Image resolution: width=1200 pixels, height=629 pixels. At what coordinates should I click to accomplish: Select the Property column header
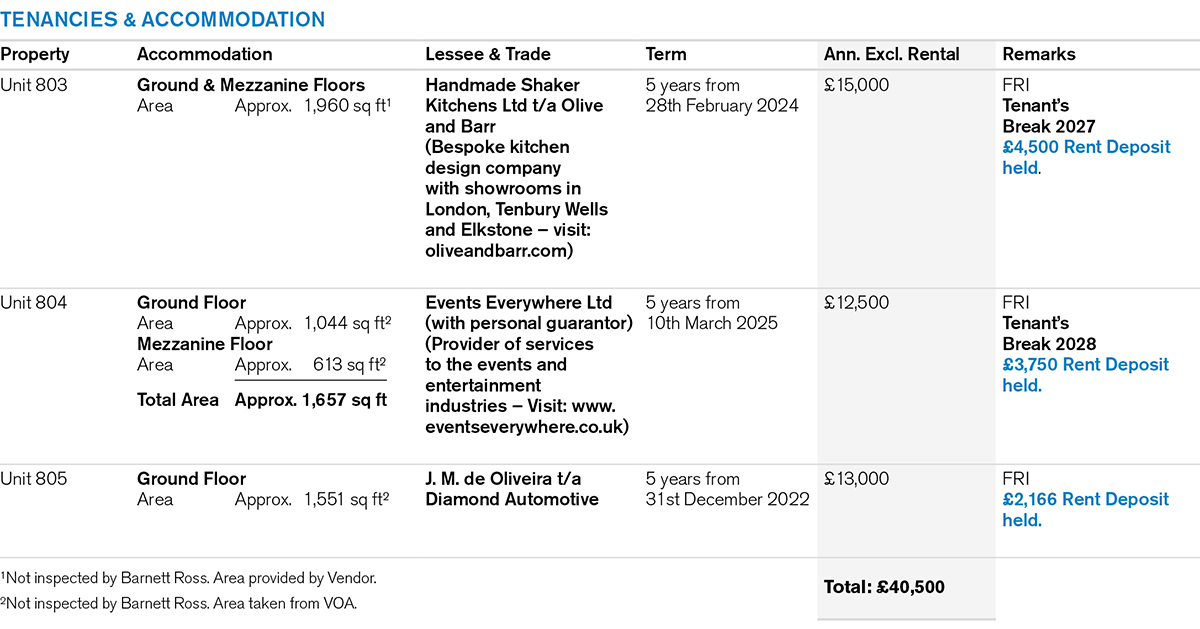(35, 54)
